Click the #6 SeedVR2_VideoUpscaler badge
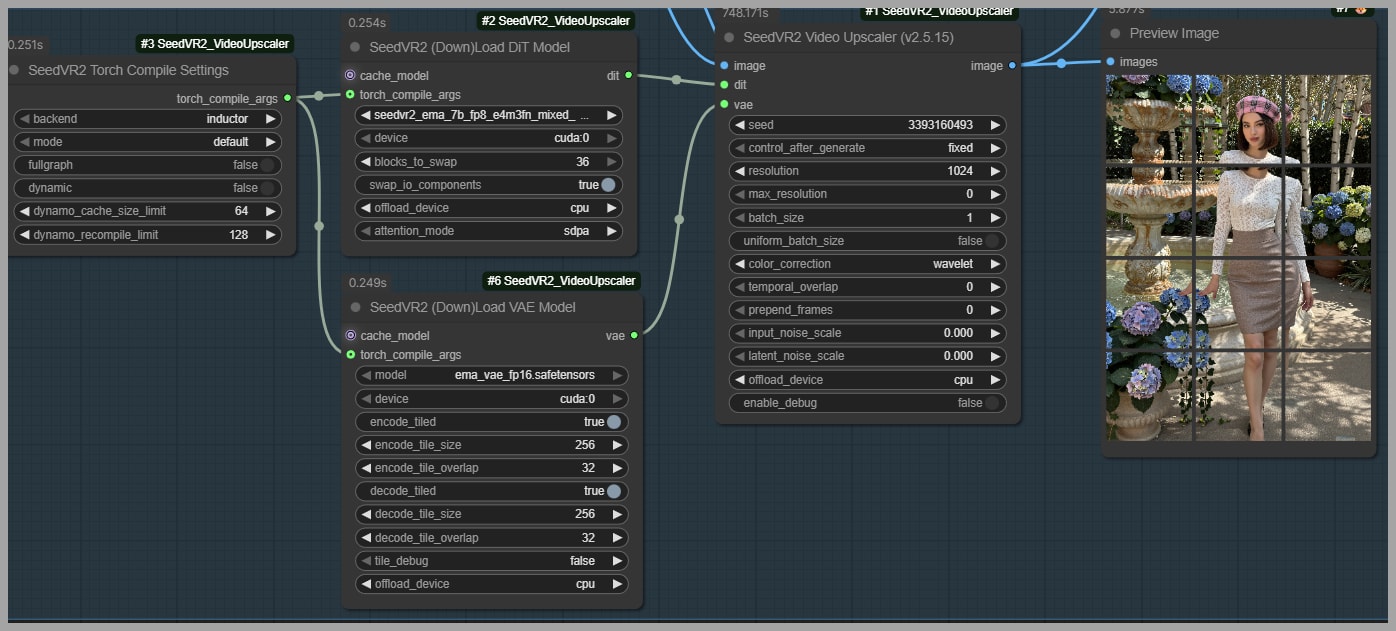 pyautogui.click(x=561, y=281)
